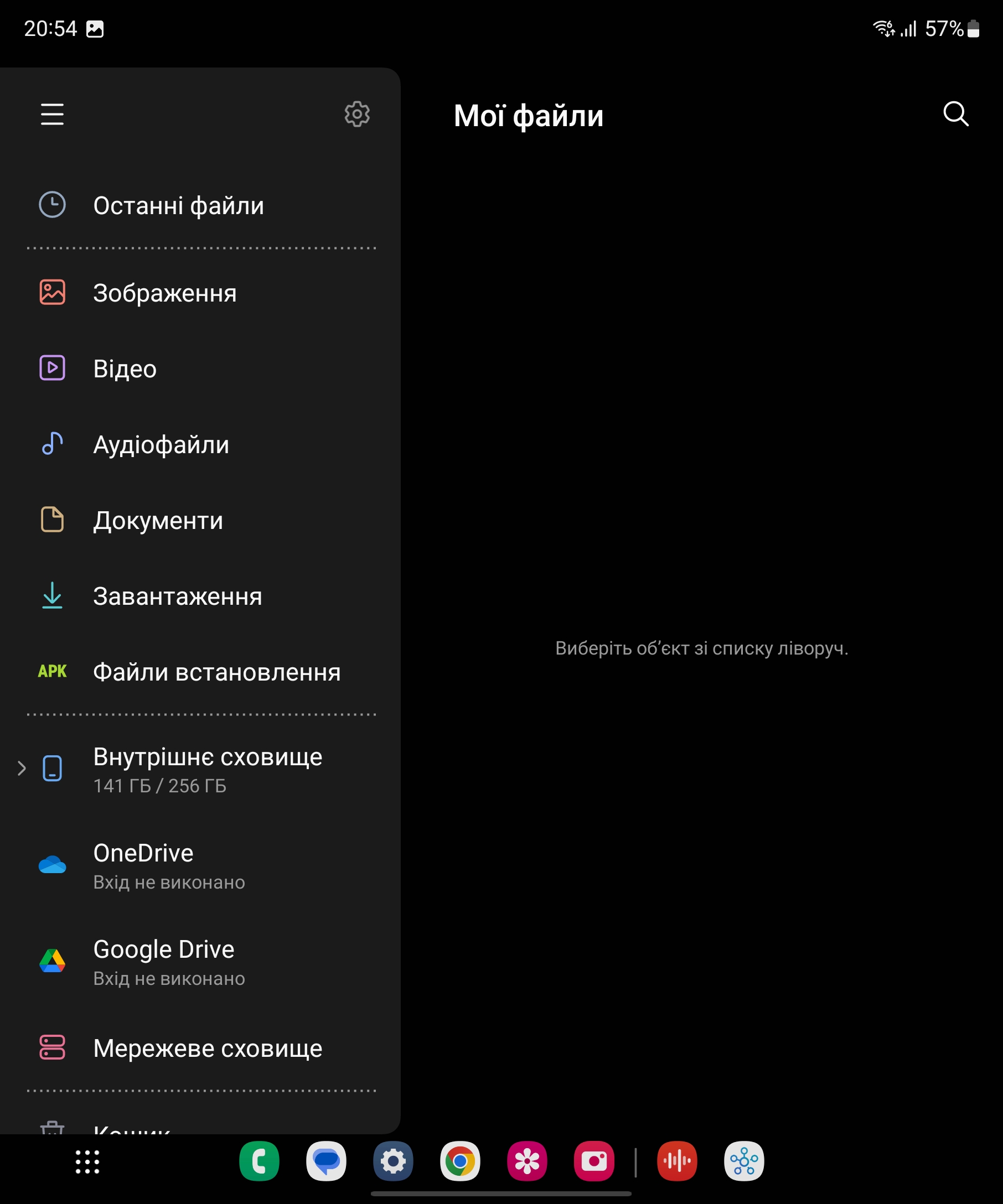Open the Завантаження folder
The height and width of the screenshot is (1204, 1003).
177,596
